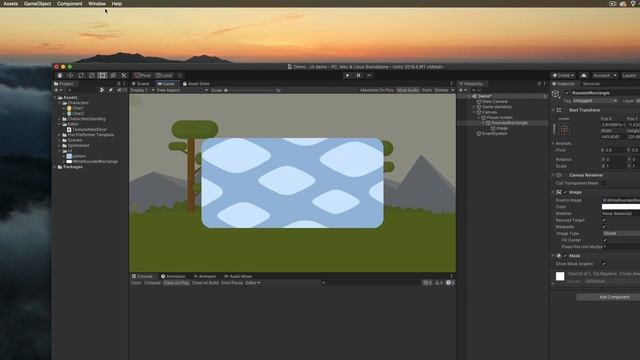Select the Rect tool in toolbar
This screenshot has height=360, width=640.
tap(102, 76)
